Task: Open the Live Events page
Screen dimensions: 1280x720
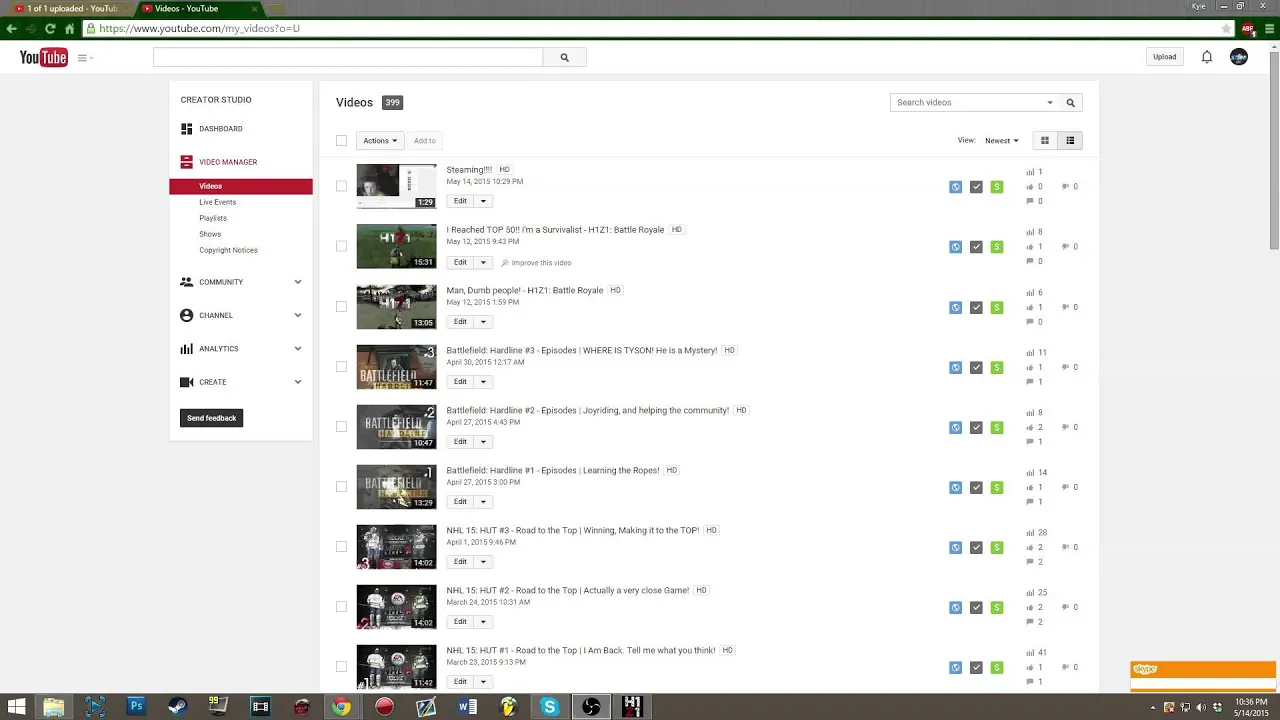Action: click(217, 202)
